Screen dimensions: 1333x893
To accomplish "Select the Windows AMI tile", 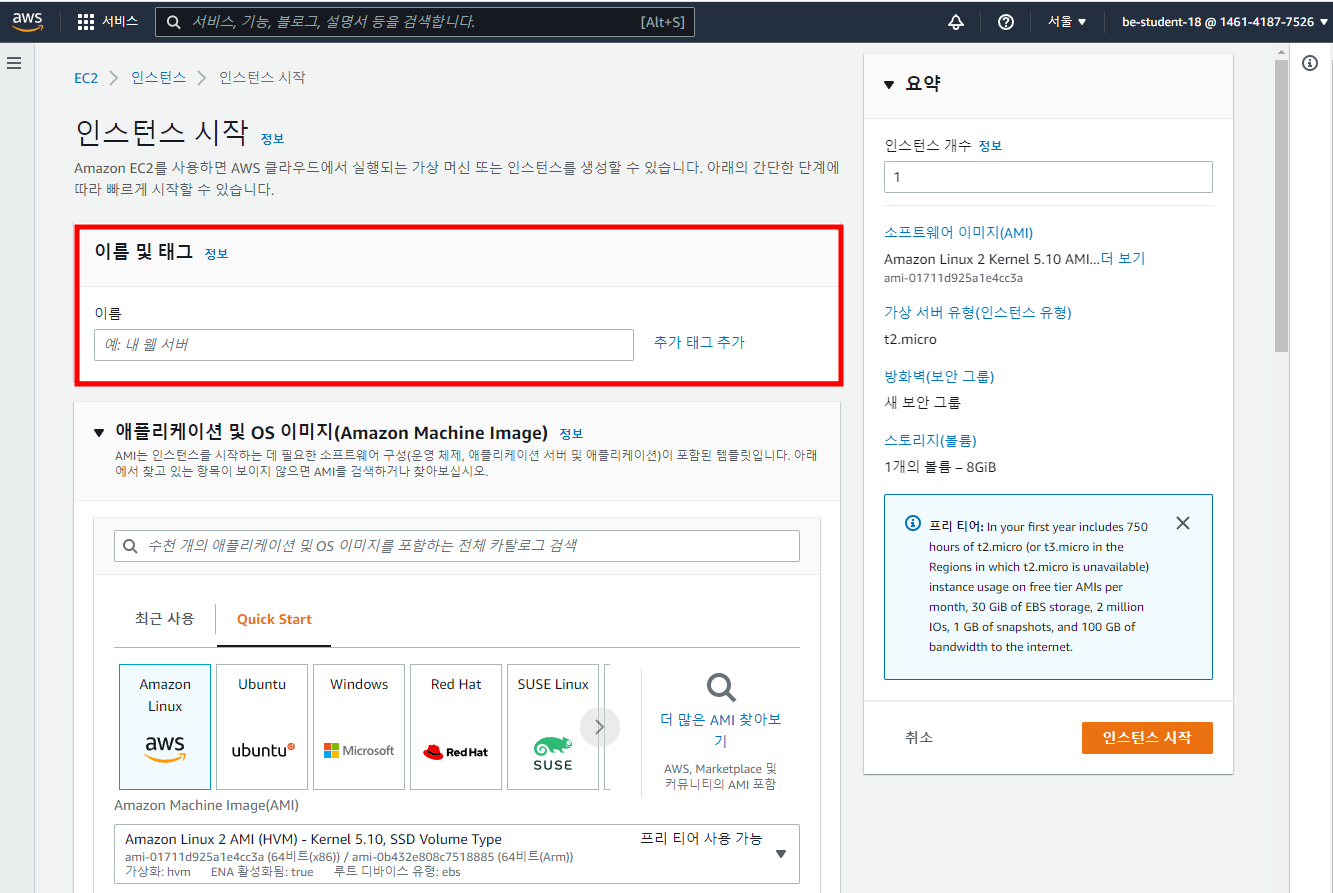I will pos(359,727).
